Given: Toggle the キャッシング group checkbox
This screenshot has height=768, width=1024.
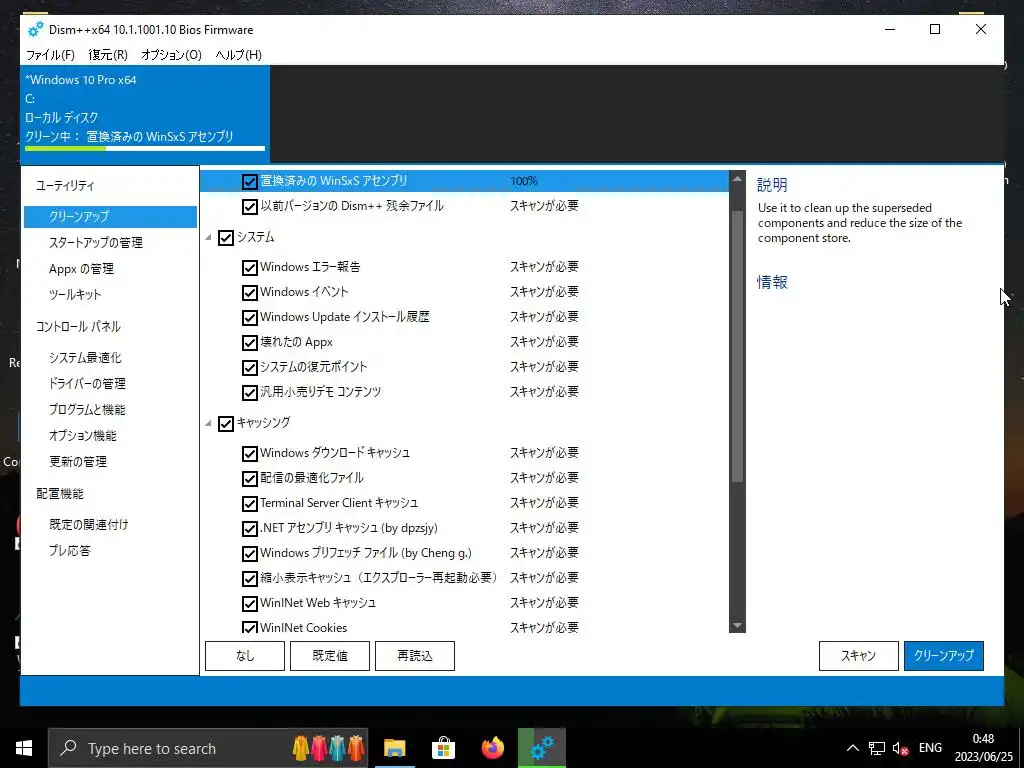Looking at the screenshot, I should [x=226, y=424].
